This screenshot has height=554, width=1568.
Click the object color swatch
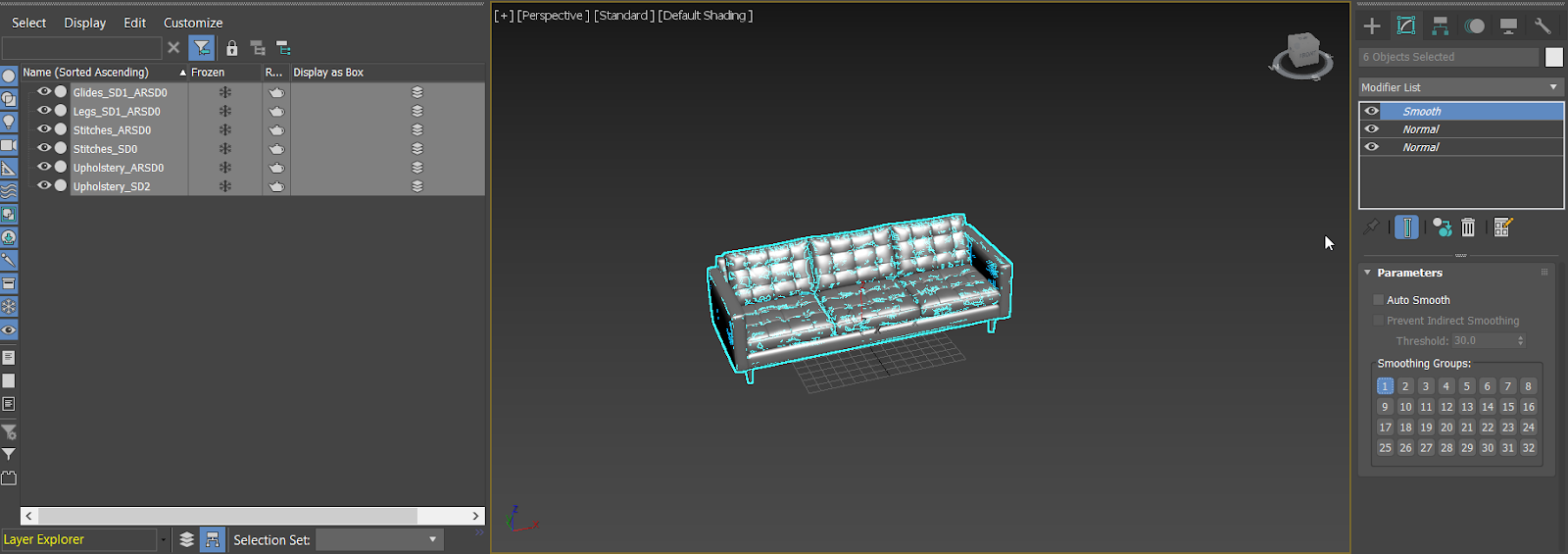(1554, 57)
